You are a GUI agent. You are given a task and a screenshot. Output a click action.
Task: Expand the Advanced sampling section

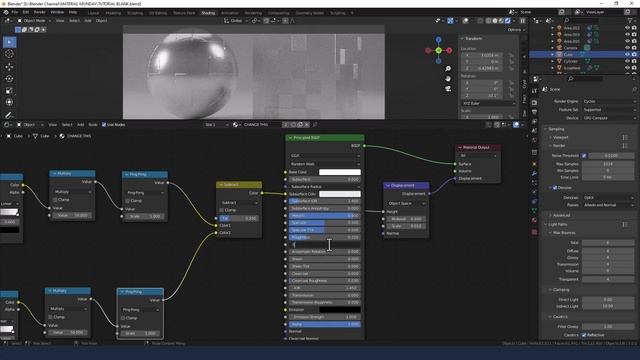pos(561,215)
